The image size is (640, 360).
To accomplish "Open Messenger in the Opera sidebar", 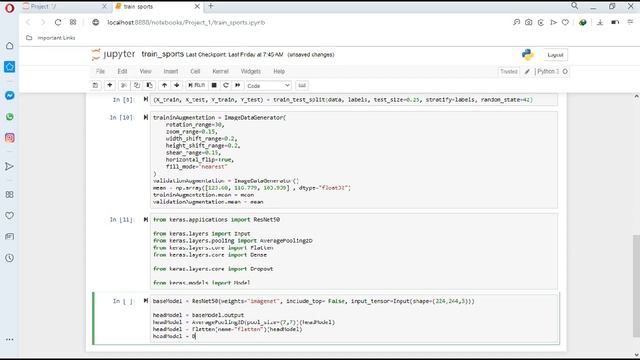I will (x=9, y=96).
